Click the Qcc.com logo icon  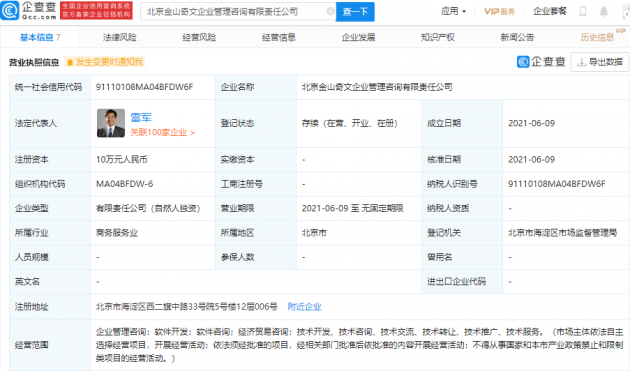[10, 10]
